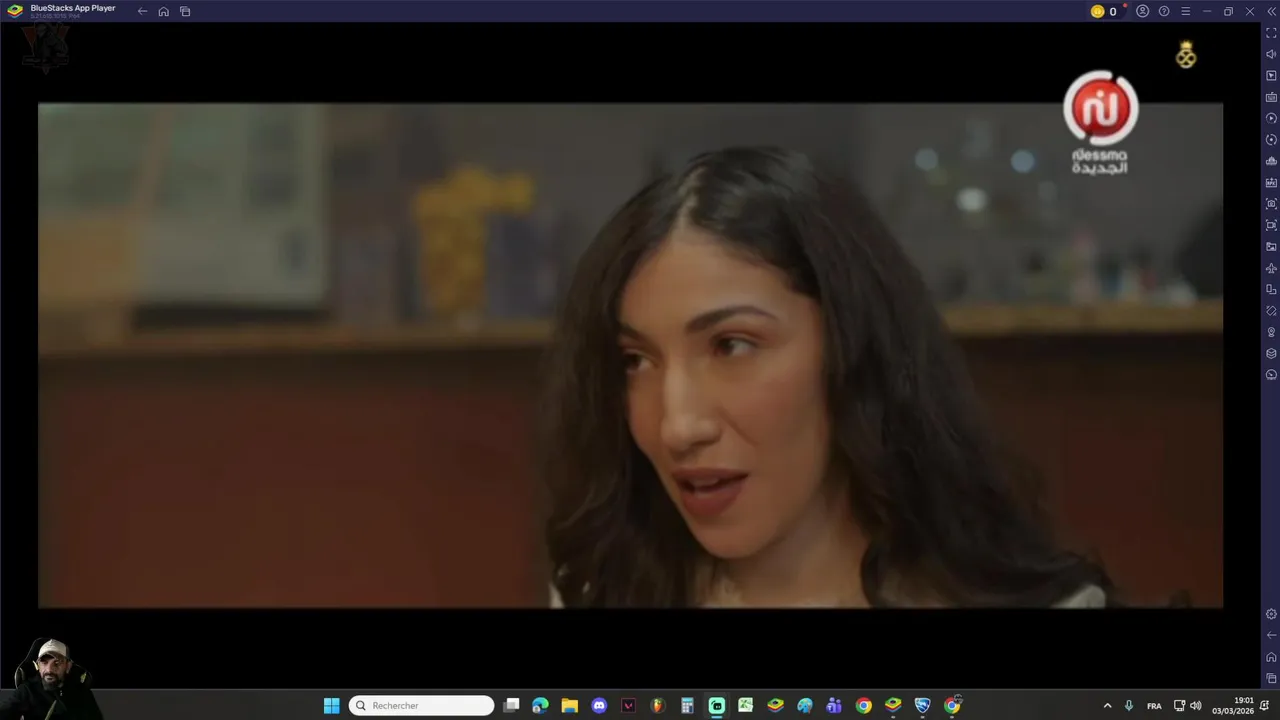Open multi-instance manager layers icon

click(1271, 353)
